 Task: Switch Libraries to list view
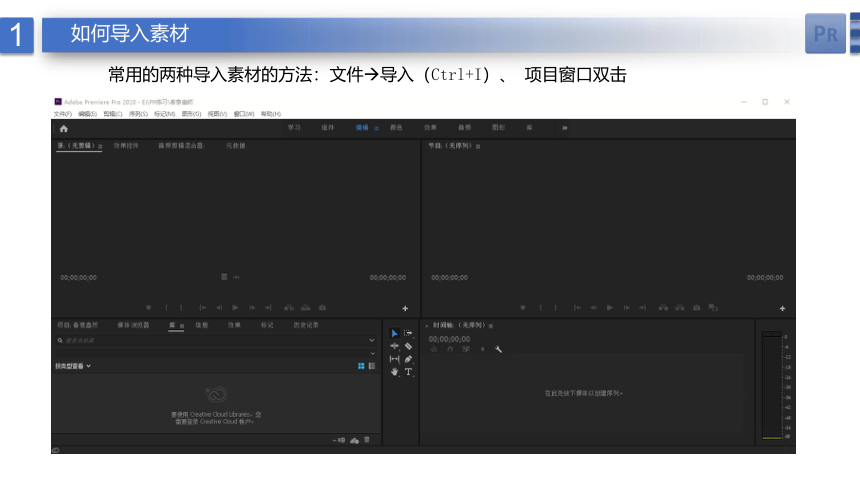coord(372,366)
